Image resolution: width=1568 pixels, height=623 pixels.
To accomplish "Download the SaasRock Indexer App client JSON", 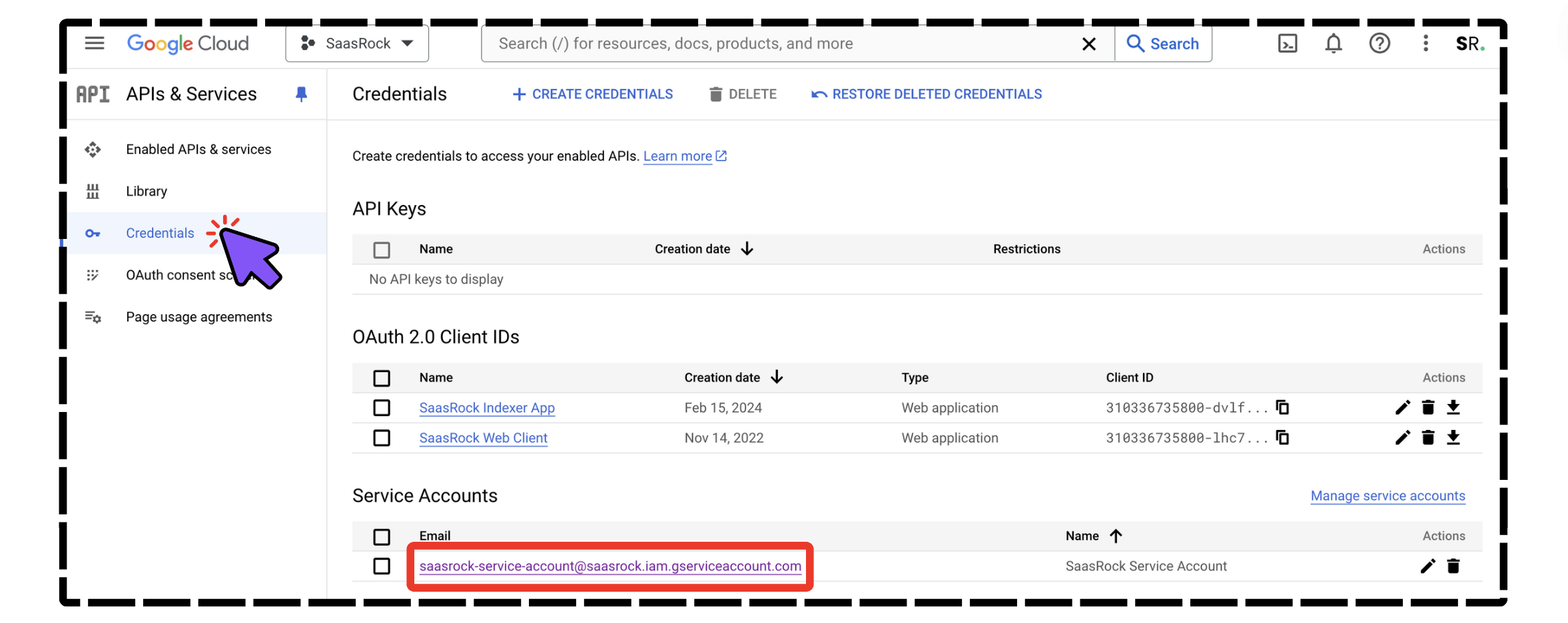I will click(1453, 407).
